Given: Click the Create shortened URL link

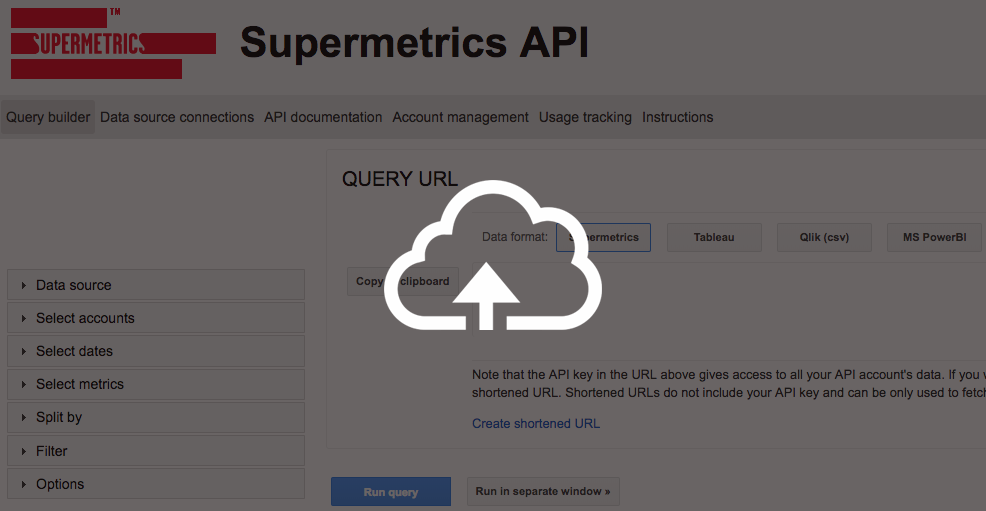Looking at the screenshot, I should (536, 424).
